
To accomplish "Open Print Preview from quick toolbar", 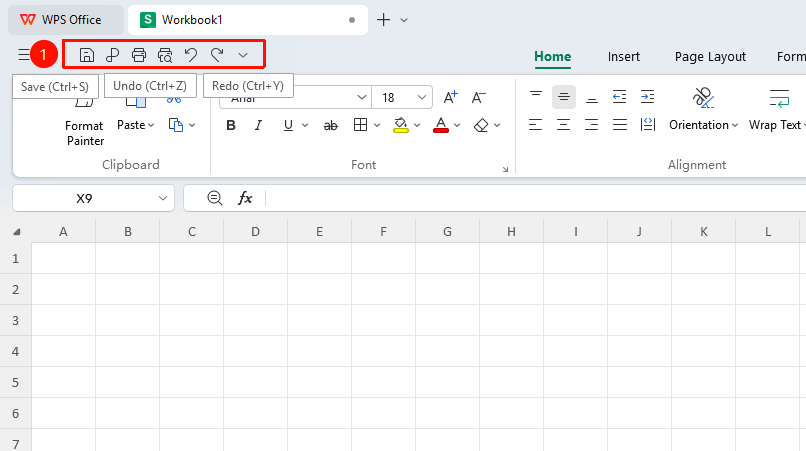I will [x=164, y=55].
